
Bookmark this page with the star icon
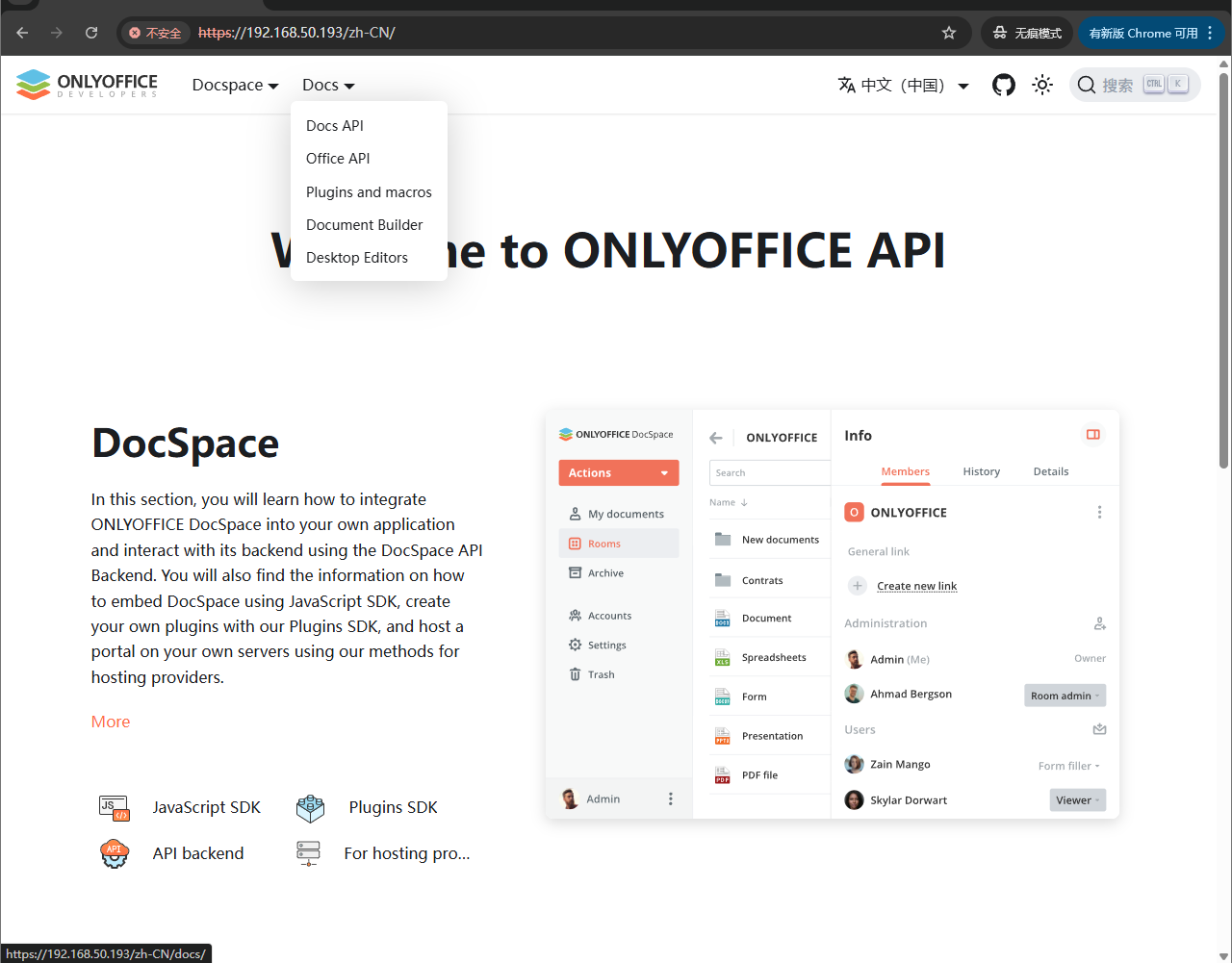click(x=949, y=33)
